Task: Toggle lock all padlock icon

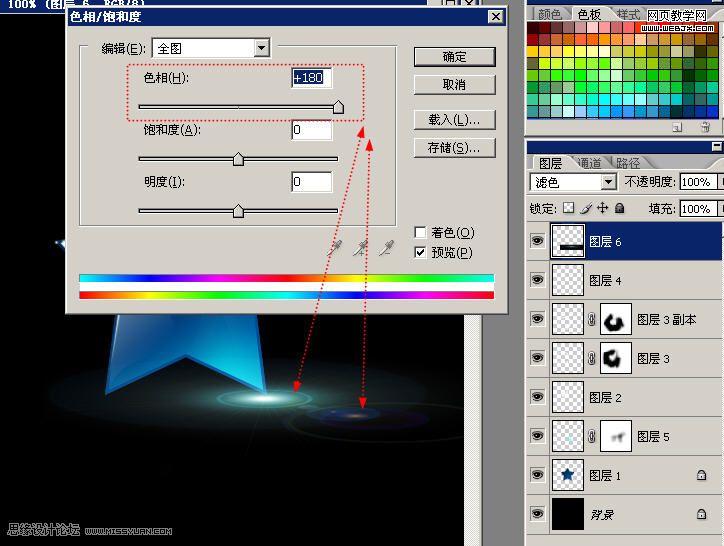Action: [x=620, y=208]
